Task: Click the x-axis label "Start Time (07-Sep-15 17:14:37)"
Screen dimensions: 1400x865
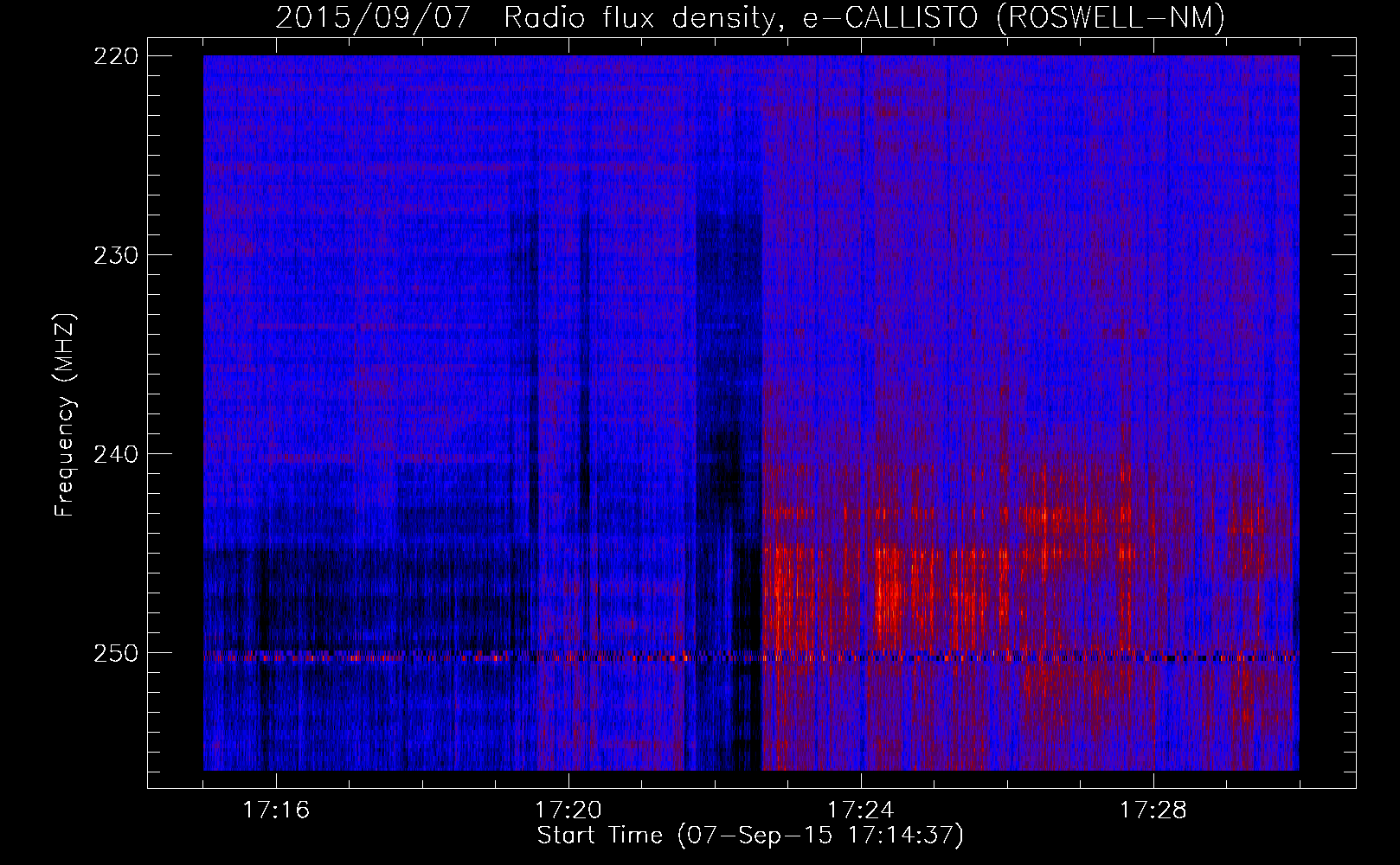Action: tap(750, 836)
